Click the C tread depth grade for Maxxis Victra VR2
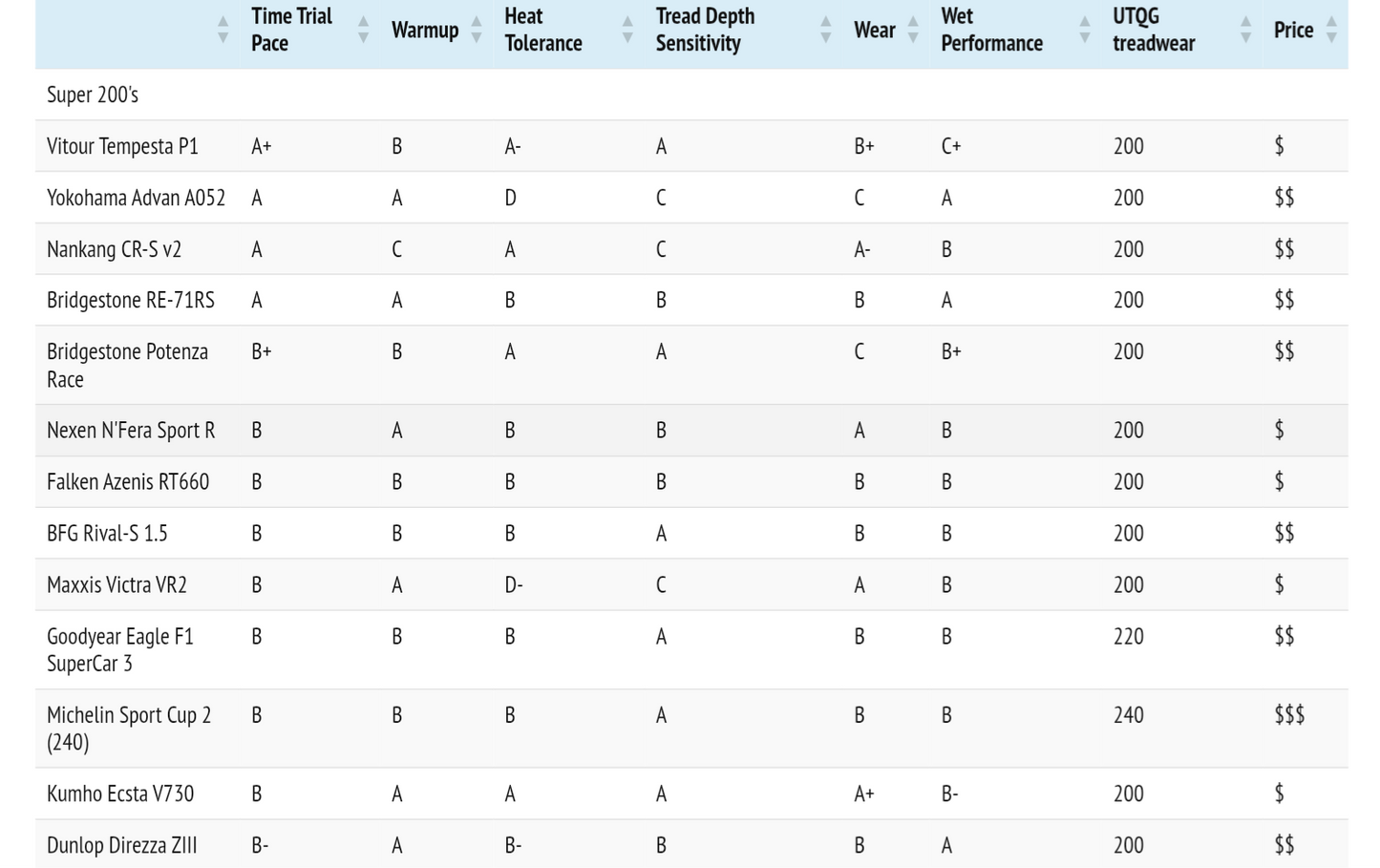The width and height of the screenshot is (1380, 868). click(661, 584)
